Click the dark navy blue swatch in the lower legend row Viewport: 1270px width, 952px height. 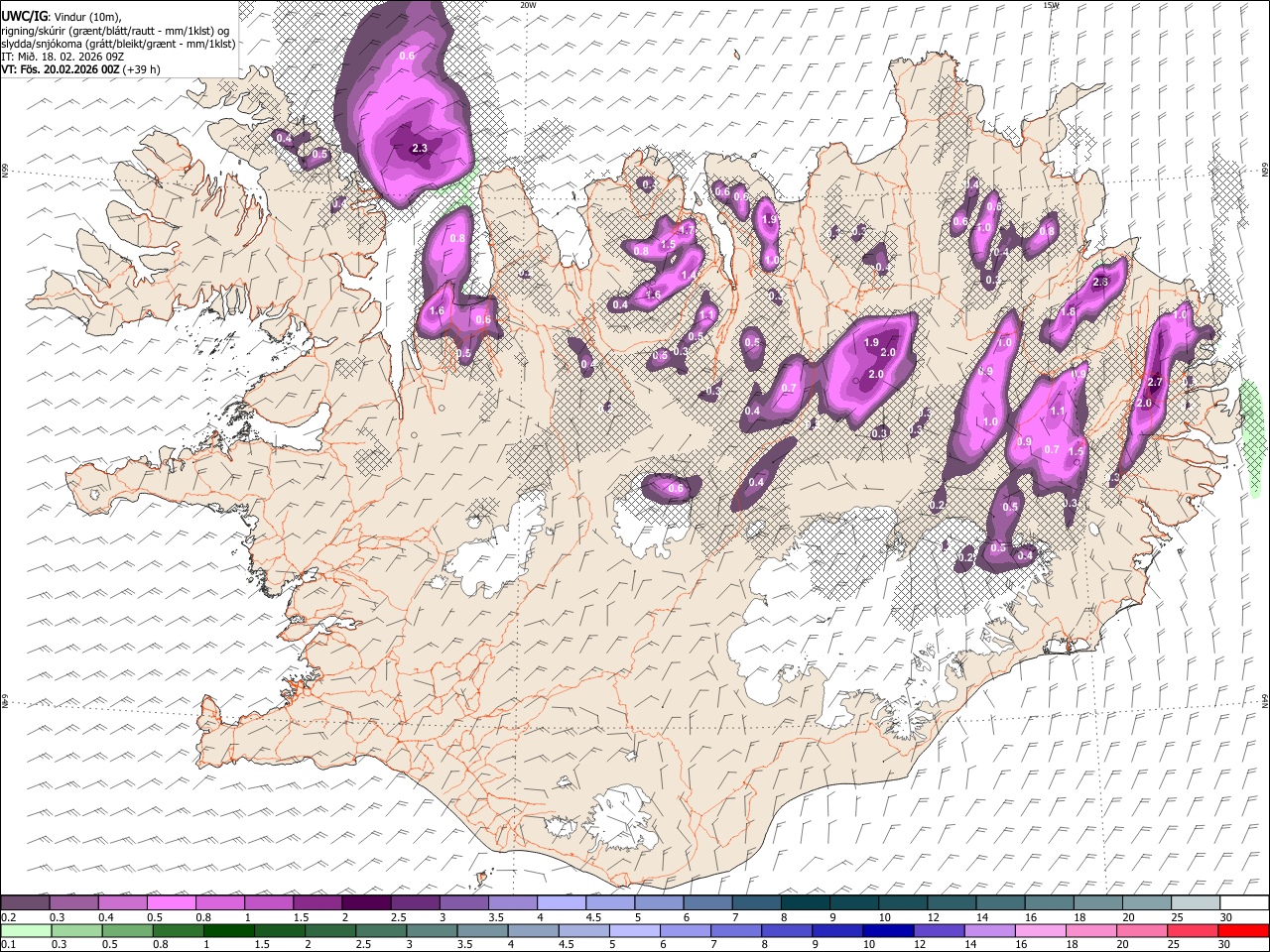(x=886, y=930)
